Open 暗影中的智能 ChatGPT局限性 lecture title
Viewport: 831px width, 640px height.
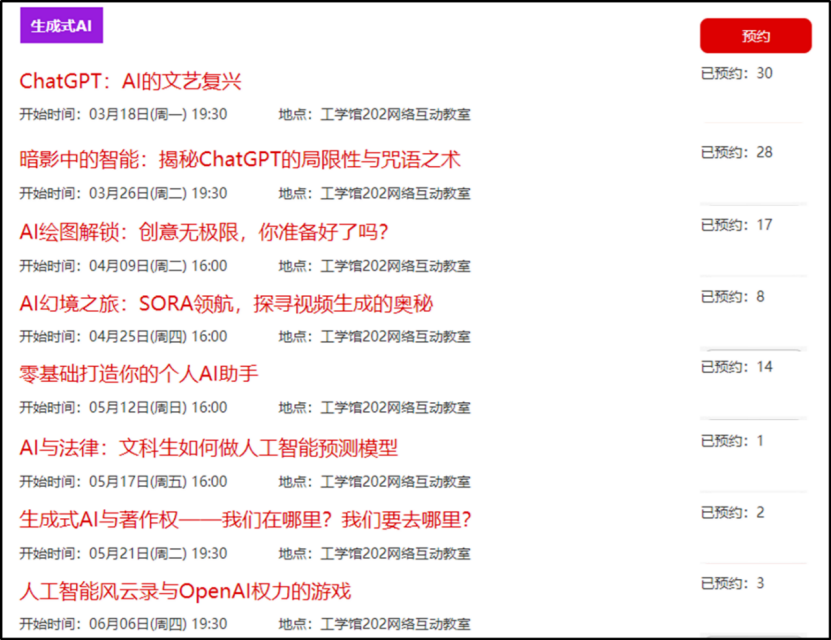point(240,159)
